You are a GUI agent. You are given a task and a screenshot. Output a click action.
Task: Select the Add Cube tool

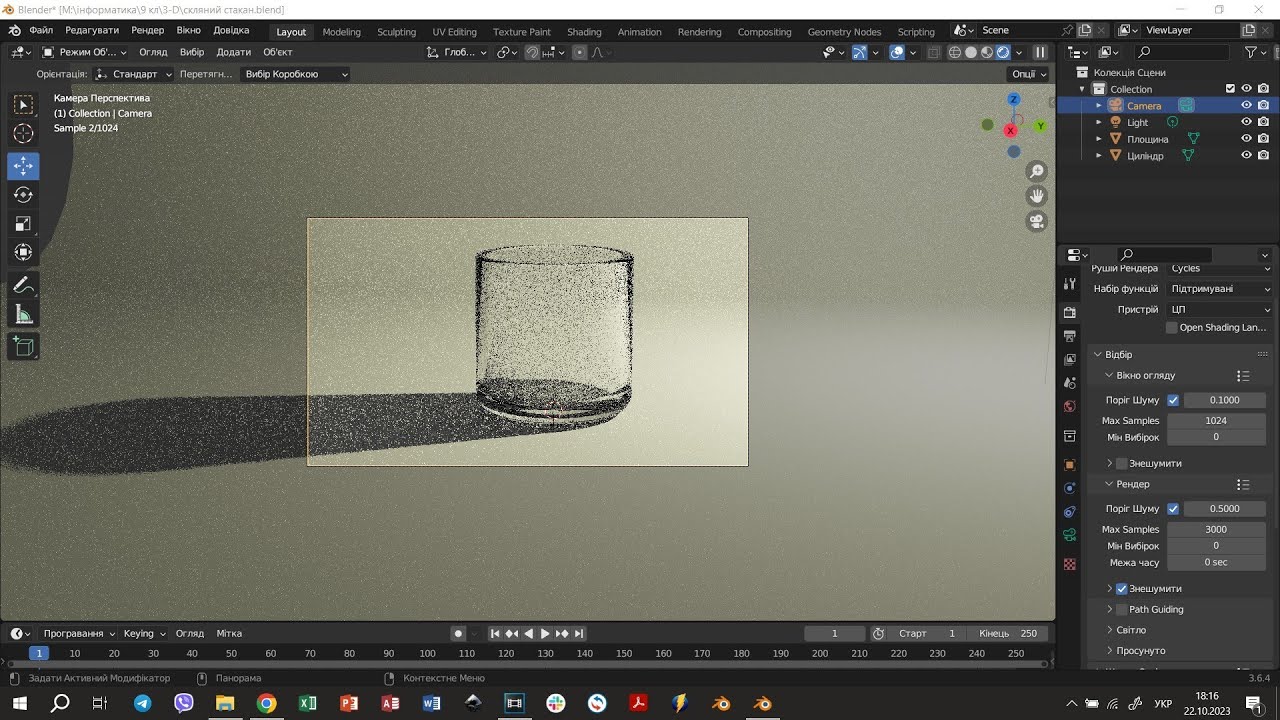(x=24, y=347)
